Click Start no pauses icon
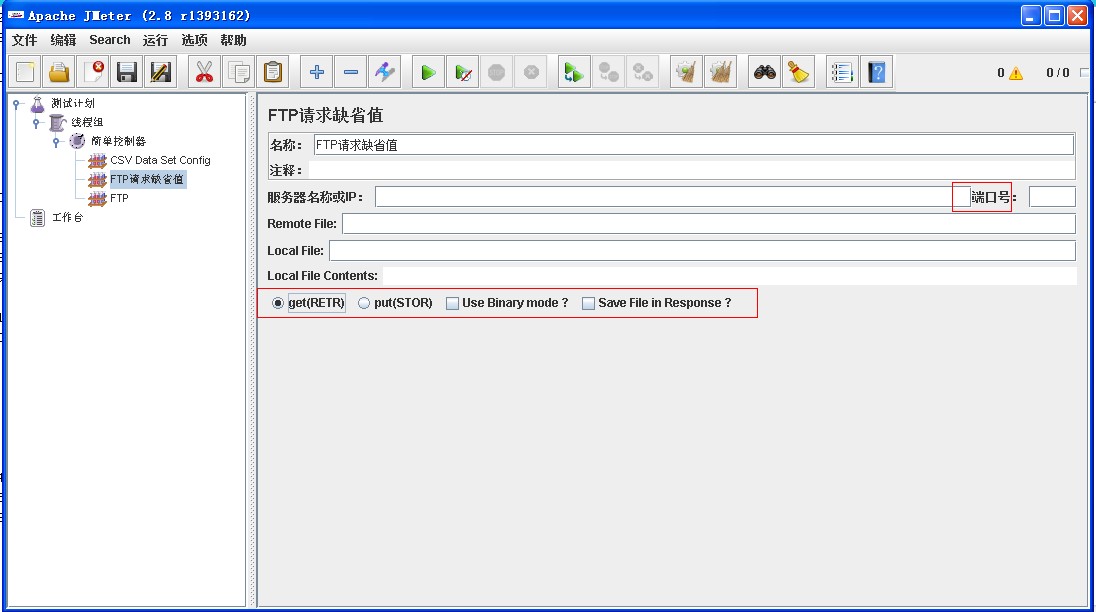This screenshot has width=1096, height=612. coord(463,72)
